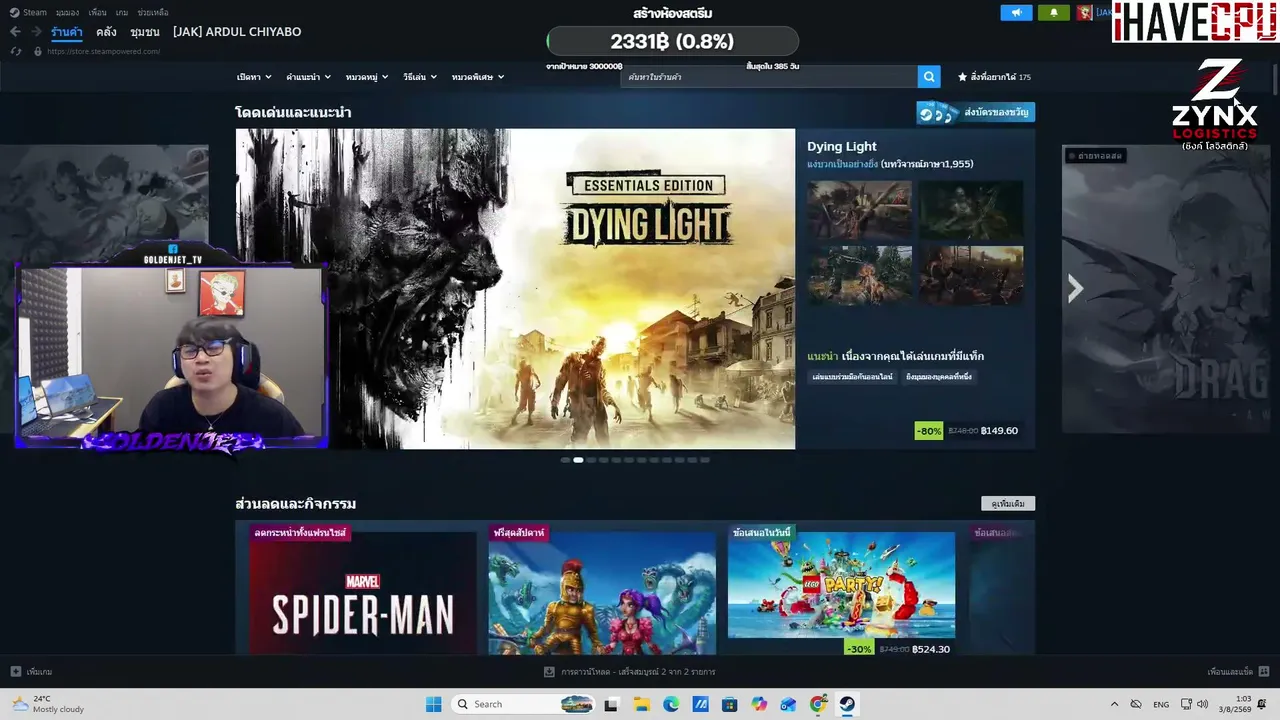This screenshot has width=1280, height=720.
Task: Go back with the Steam back arrow
Action: pyautogui.click(x=15, y=32)
